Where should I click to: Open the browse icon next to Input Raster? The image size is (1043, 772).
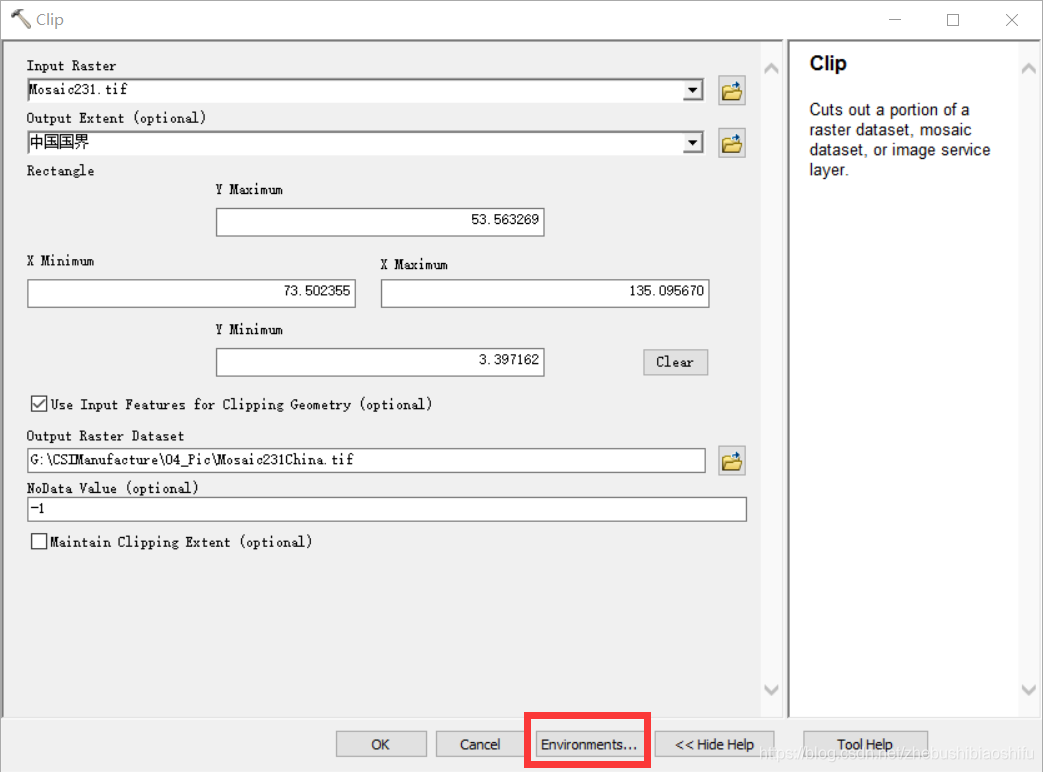731,90
